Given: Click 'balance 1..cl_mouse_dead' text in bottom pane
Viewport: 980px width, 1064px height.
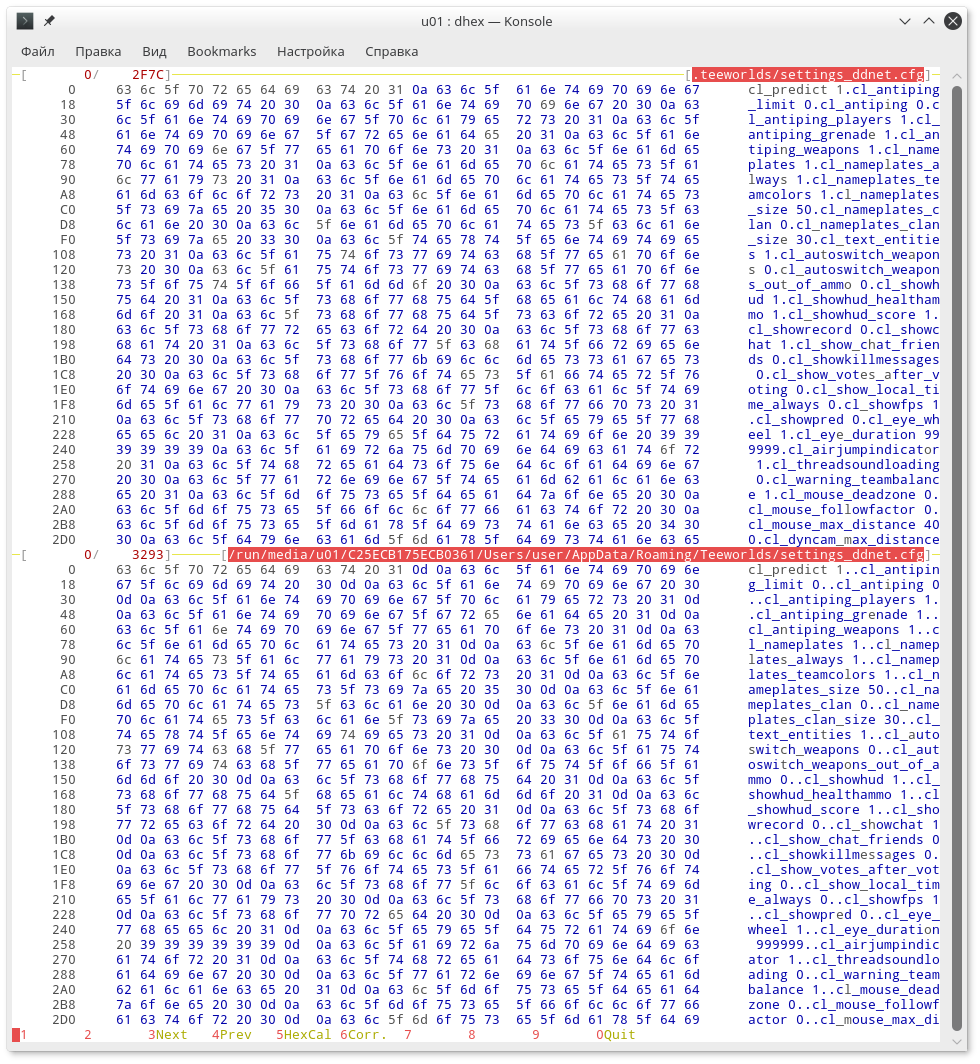Looking at the screenshot, I should [x=844, y=989].
